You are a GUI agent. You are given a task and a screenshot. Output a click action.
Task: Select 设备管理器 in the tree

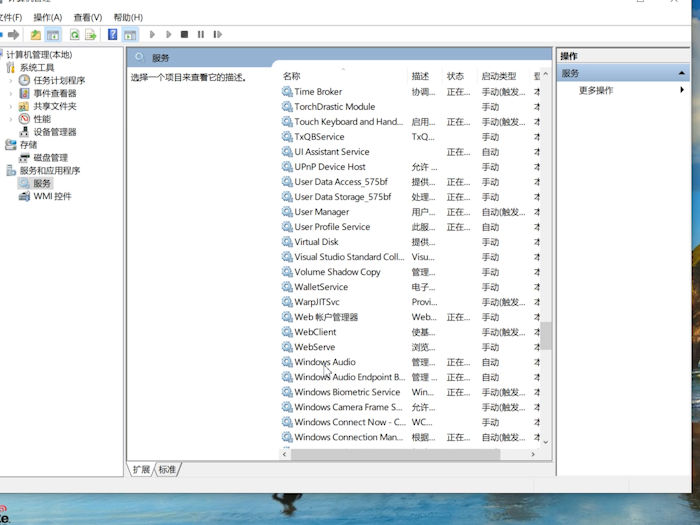[x=55, y=132]
